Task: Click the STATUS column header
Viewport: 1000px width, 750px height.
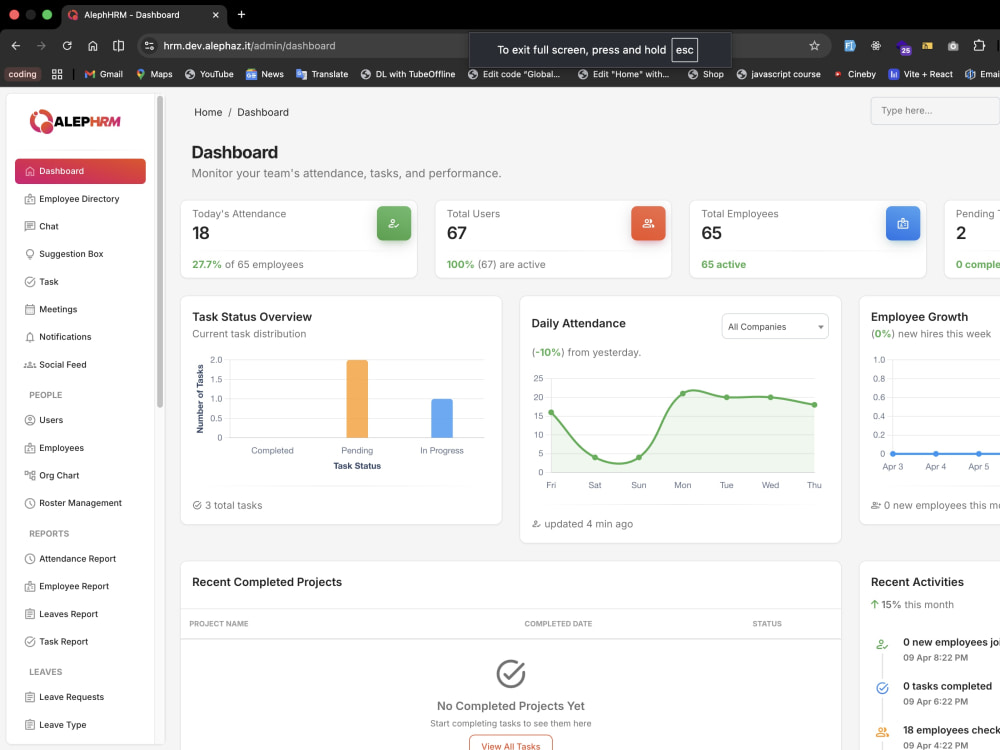Action: (x=767, y=624)
